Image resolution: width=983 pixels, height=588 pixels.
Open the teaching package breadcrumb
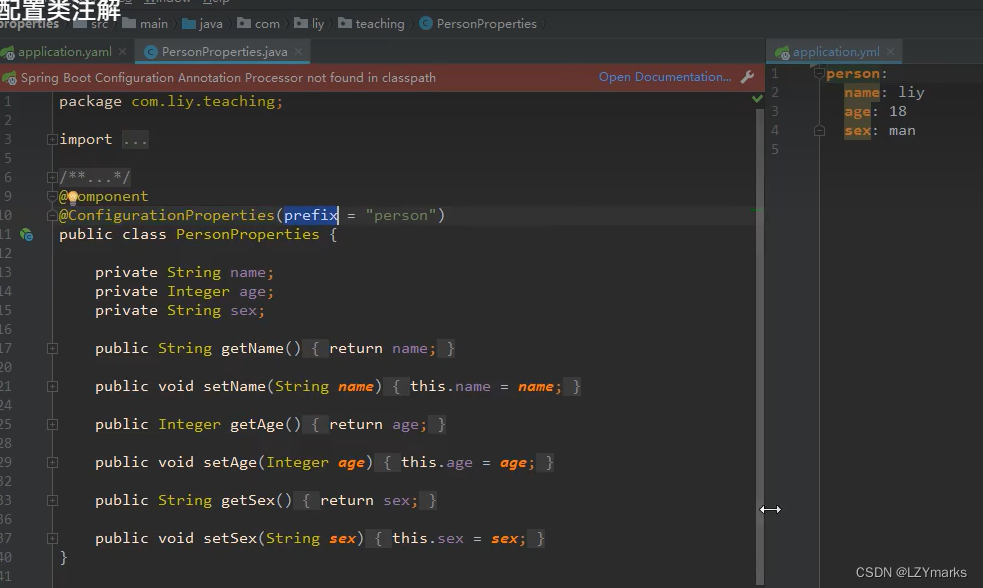pyautogui.click(x=371, y=24)
